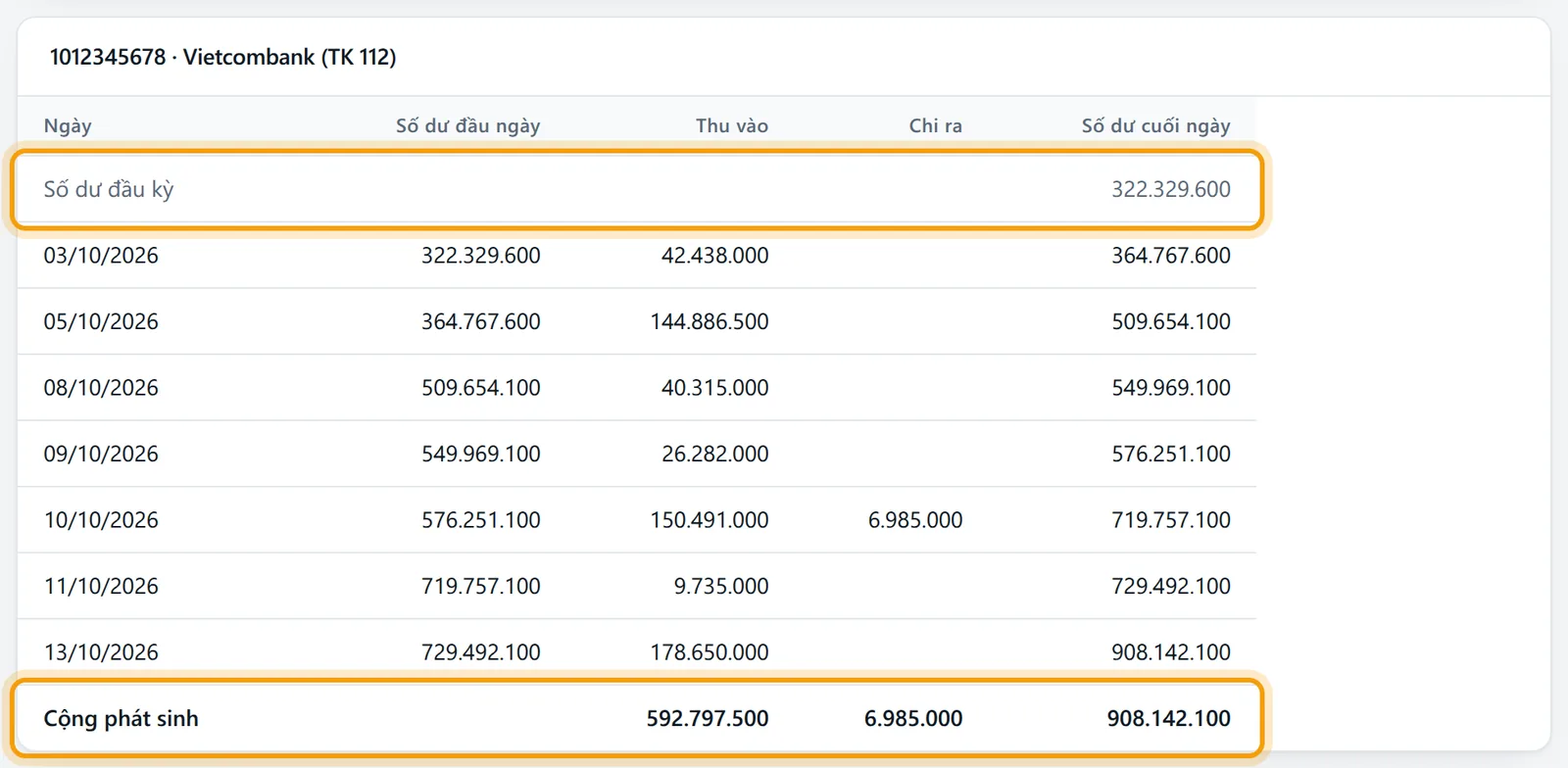This screenshot has height=768, width=1568.
Task: Select the total Thu vào 592.797.500
Action: point(708,718)
